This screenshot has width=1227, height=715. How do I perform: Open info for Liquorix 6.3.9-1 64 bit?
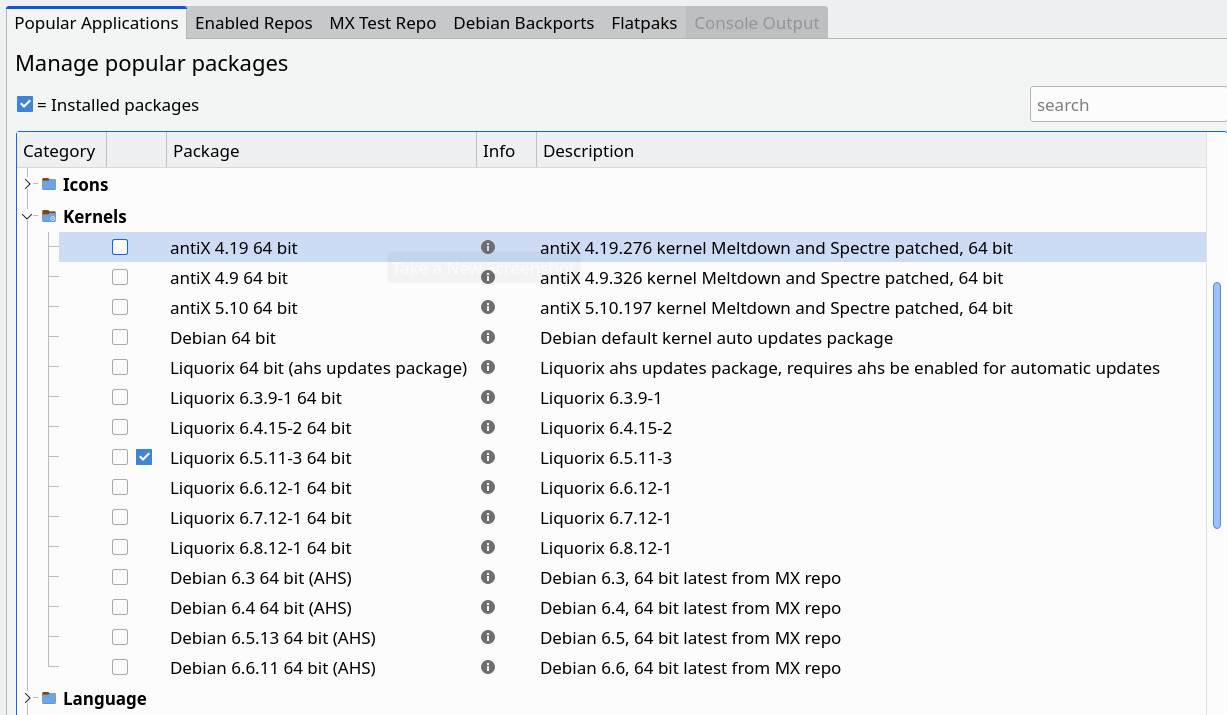(x=488, y=397)
